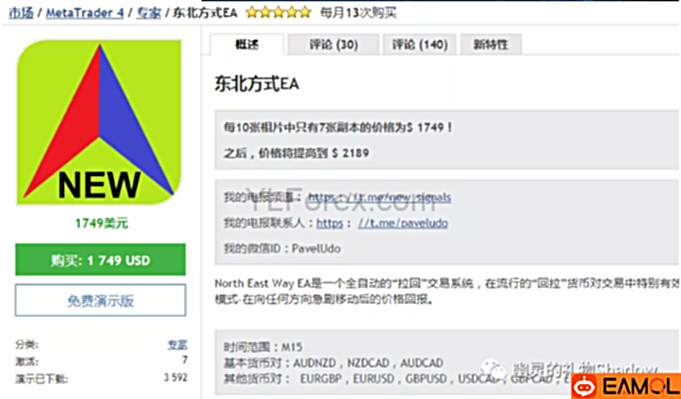Image resolution: width=681 pixels, height=399 pixels.
Task: Click the 每月13次购买 text
Action: point(358,13)
